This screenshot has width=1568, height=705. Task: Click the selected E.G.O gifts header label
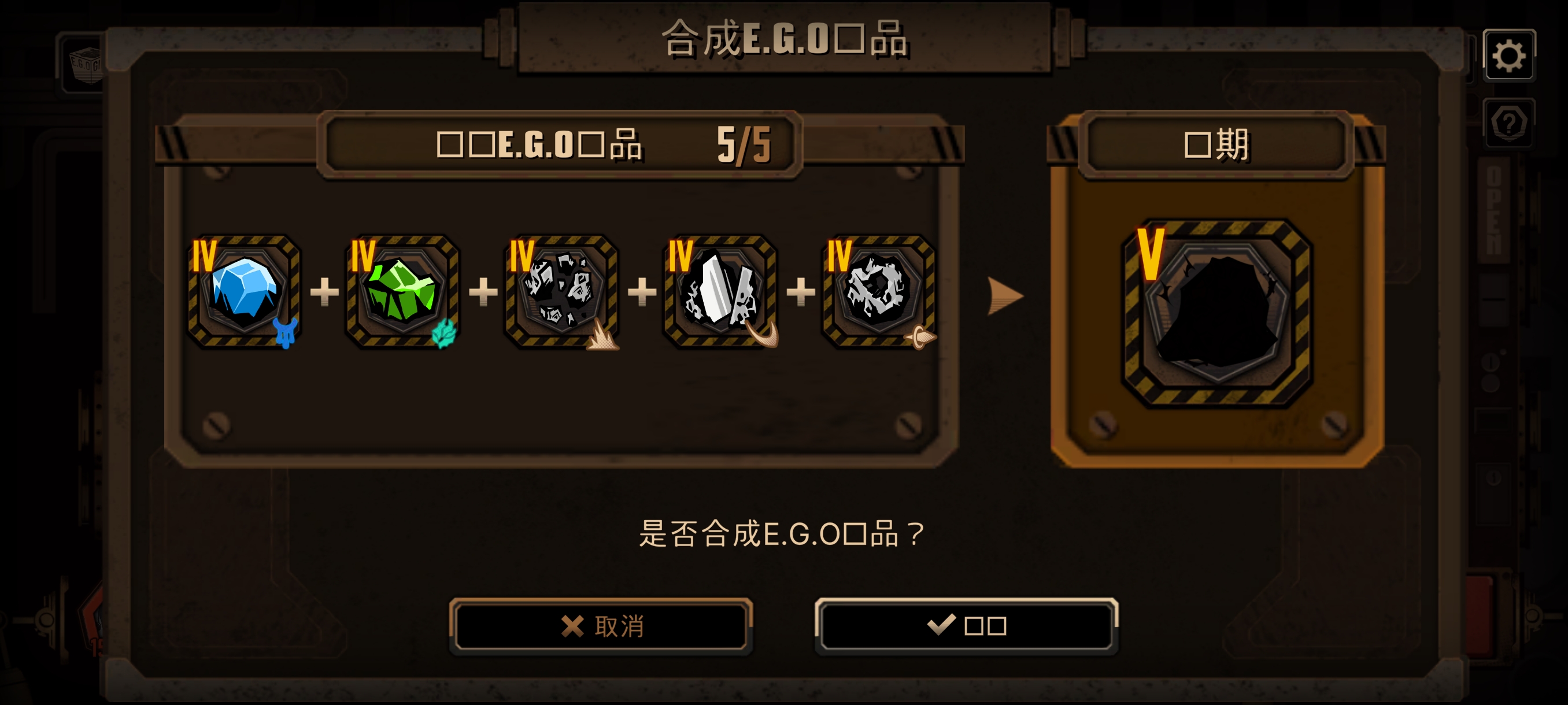(x=539, y=146)
